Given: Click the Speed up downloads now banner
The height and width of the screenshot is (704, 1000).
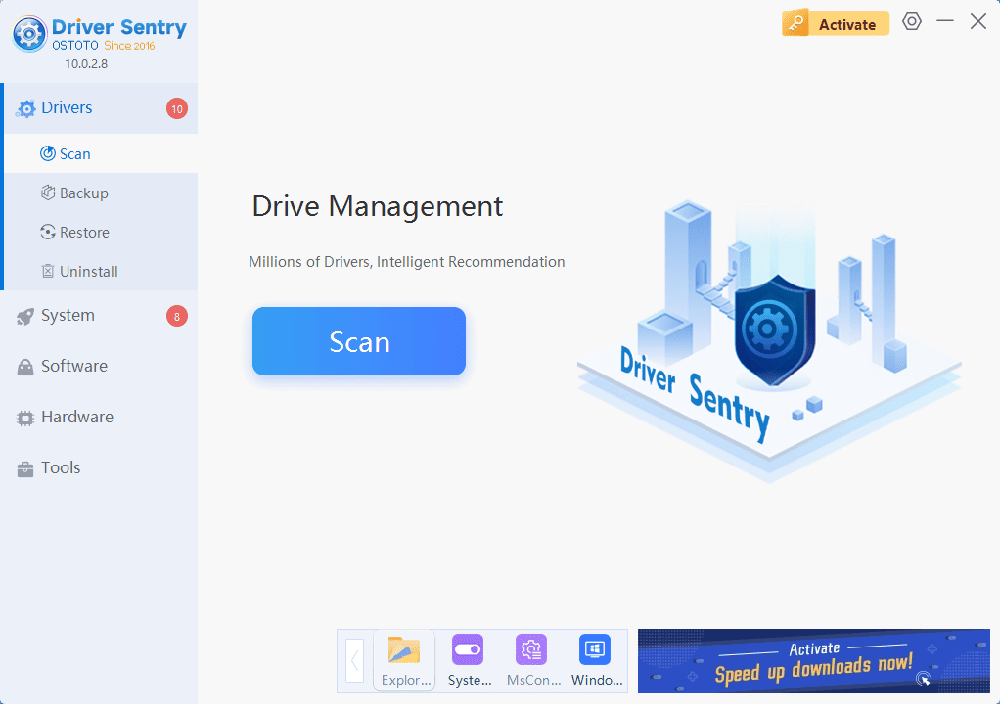Looking at the screenshot, I should point(814,661).
